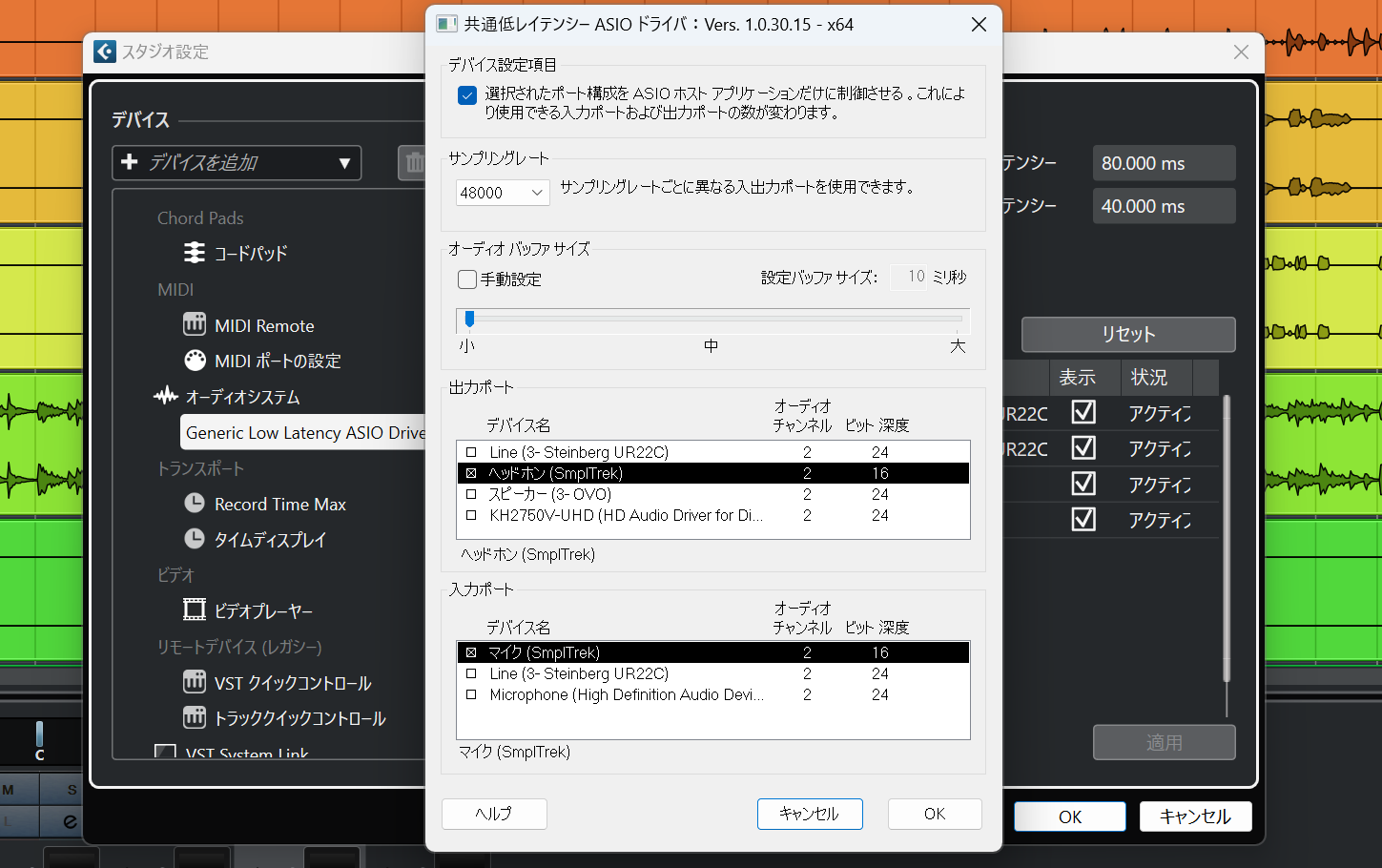
Task: Click the 40.000 ms latency field
Action: (x=1164, y=206)
